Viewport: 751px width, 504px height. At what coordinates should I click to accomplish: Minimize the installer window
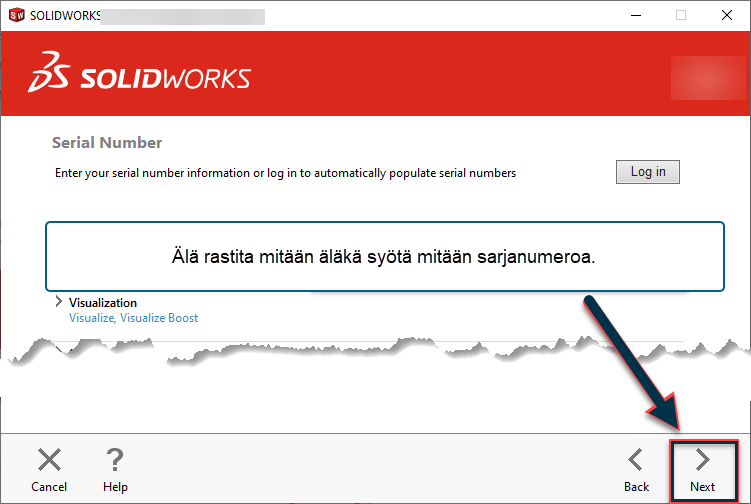[636, 15]
